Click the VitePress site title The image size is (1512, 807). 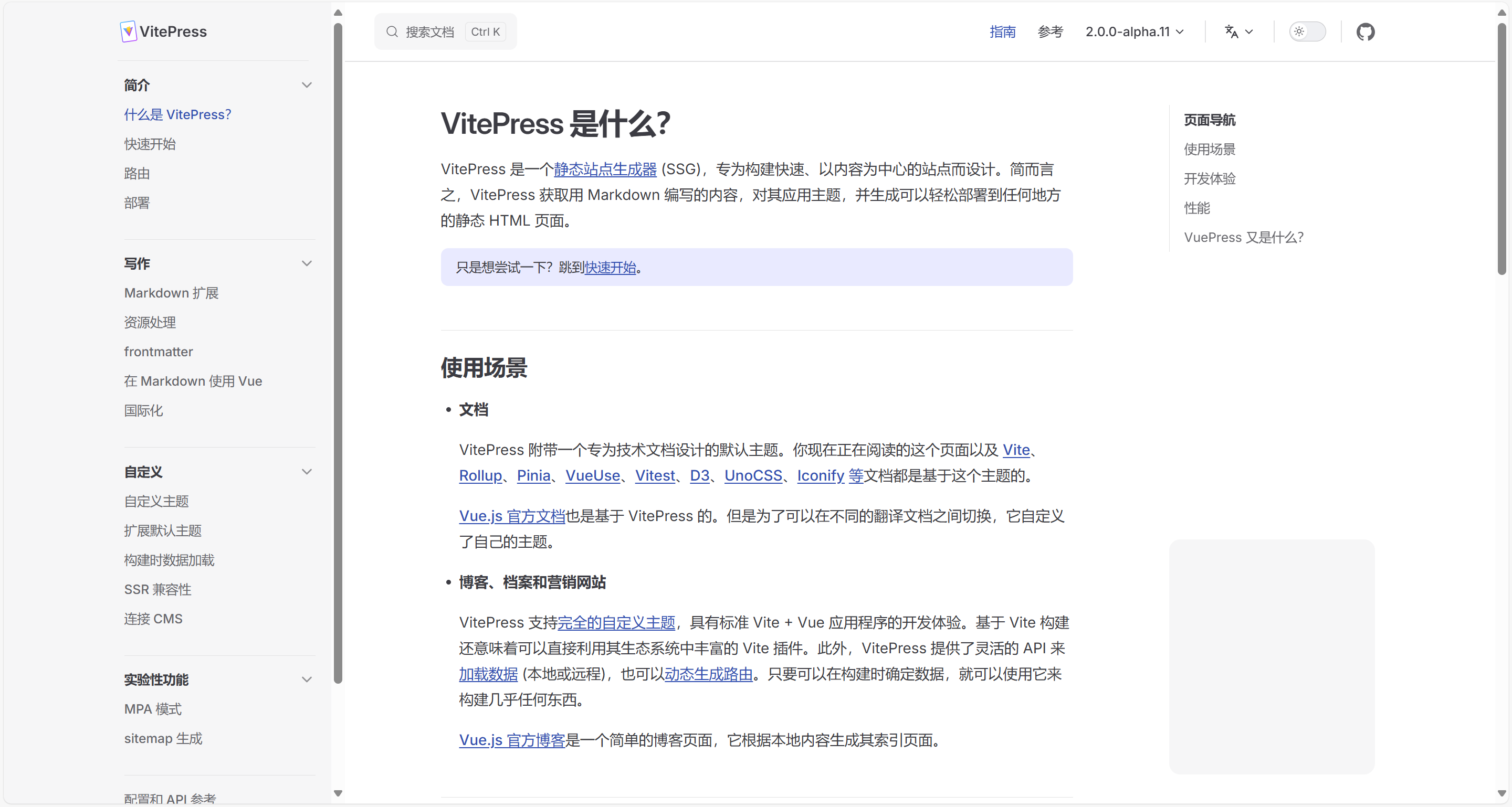coord(173,31)
